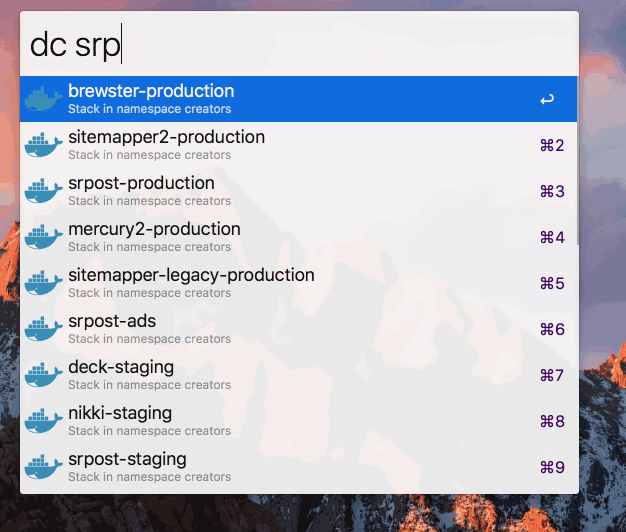Click the return arrow on highlighted row
626x532 pixels.
[x=546, y=100]
